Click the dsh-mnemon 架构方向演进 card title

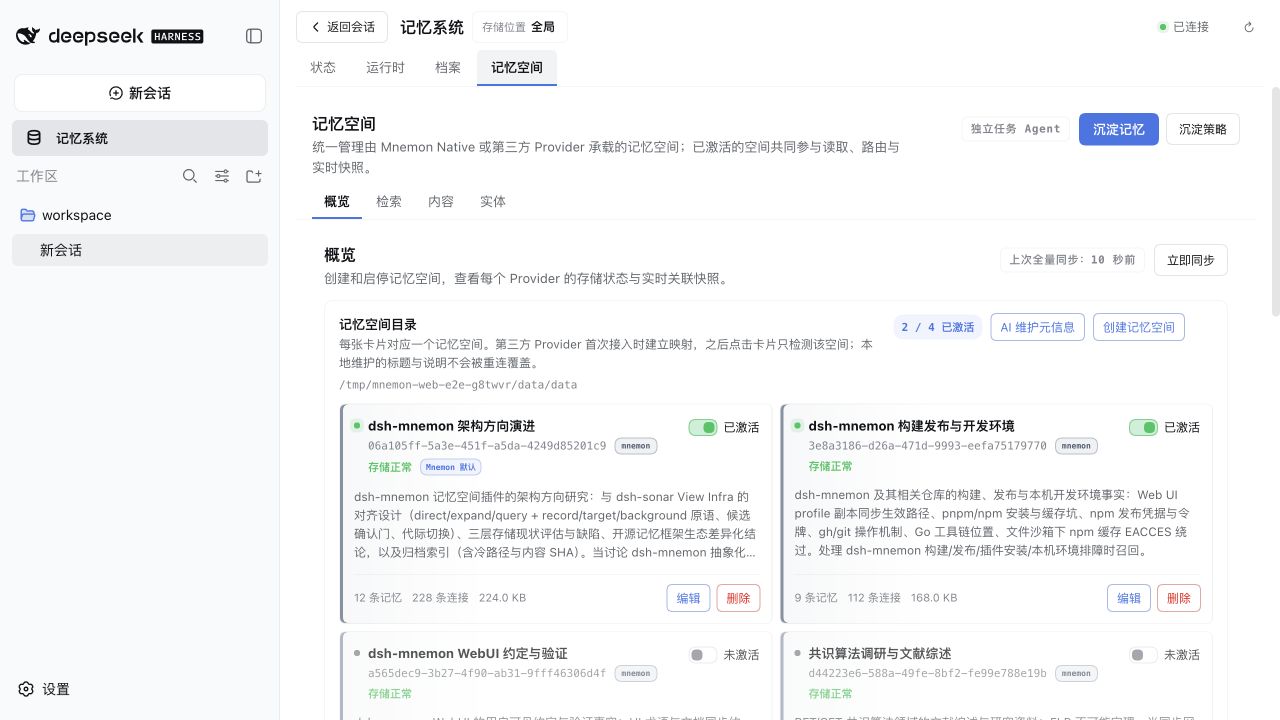point(451,426)
